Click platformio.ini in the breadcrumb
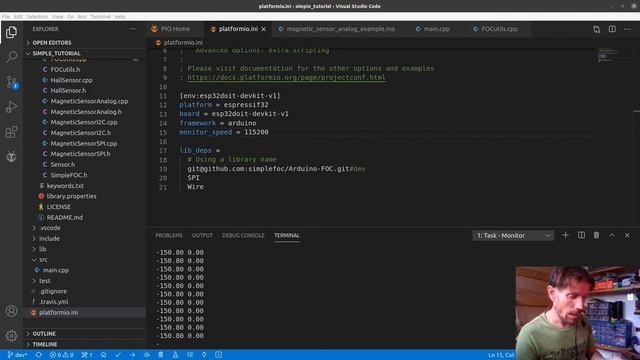Screen dimensions: 640x360 point(183,42)
